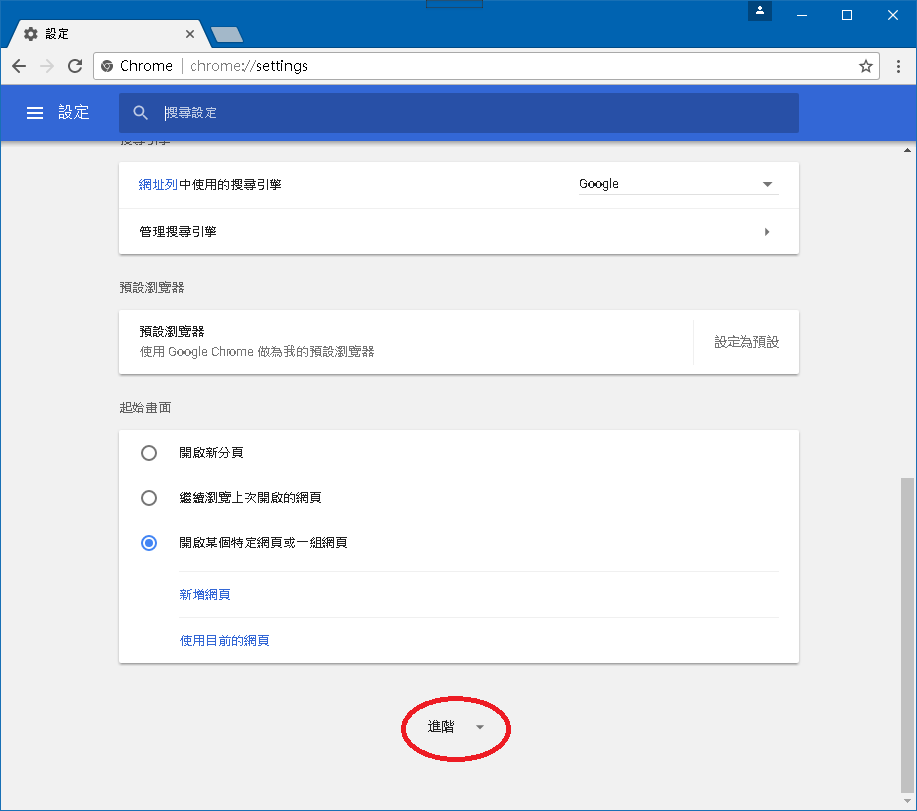
Task: Open the Google search engine dropdown
Action: (676, 184)
